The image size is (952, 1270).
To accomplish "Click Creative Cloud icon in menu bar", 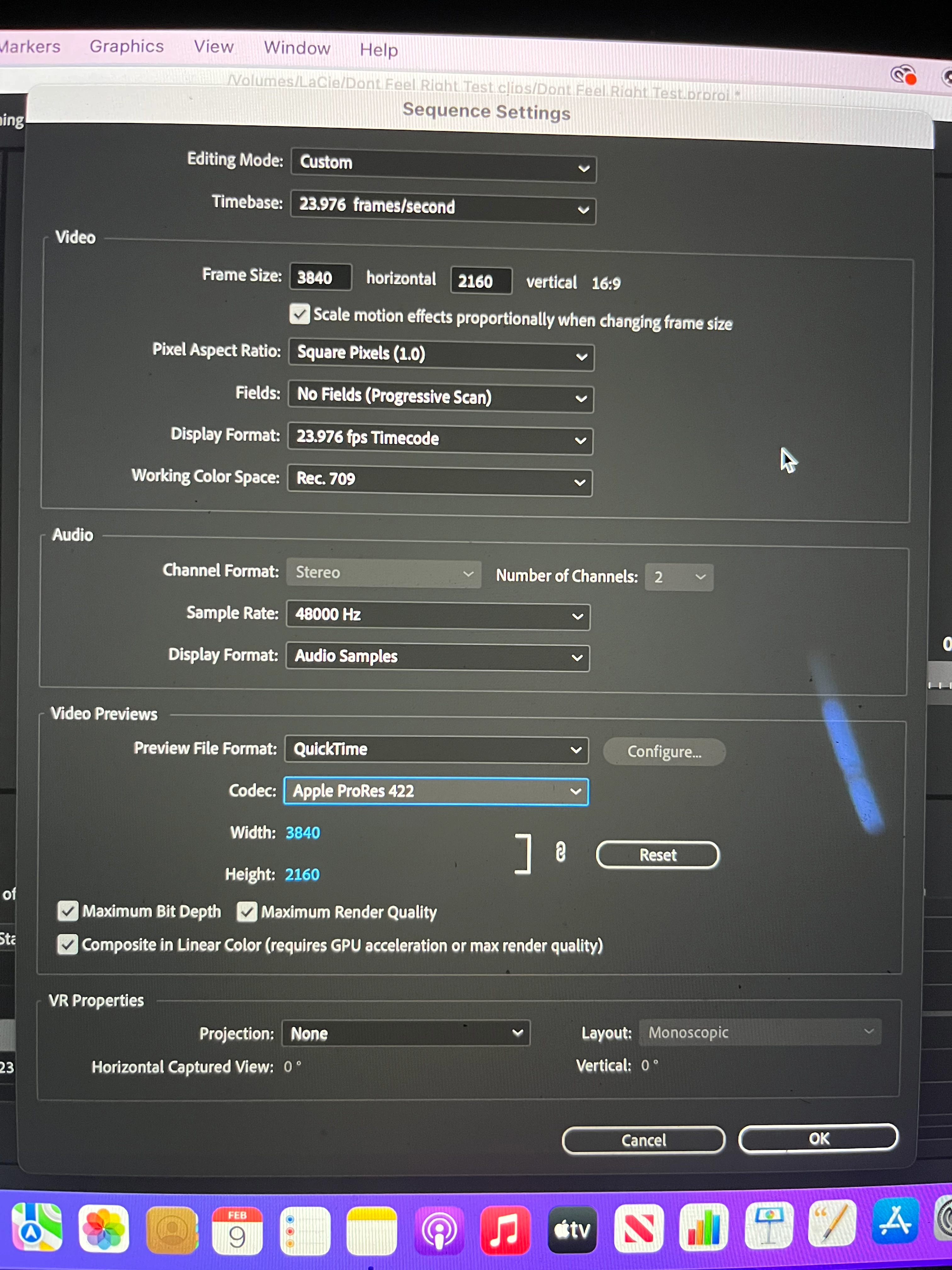I will tap(903, 75).
